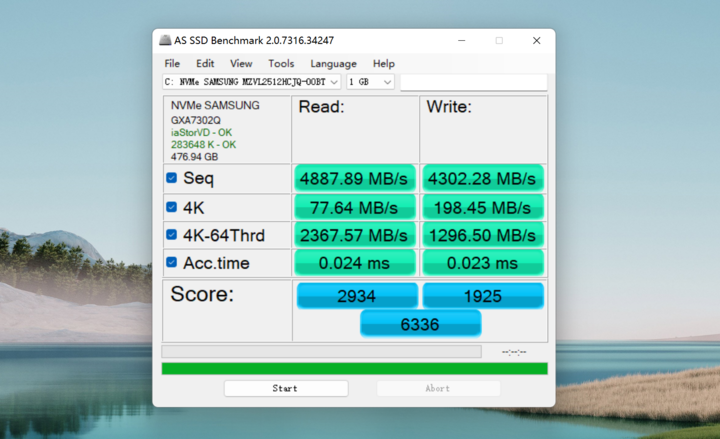Expand the 1 GB test size dropdown
The height and width of the screenshot is (439, 720).
pyautogui.click(x=370, y=81)
